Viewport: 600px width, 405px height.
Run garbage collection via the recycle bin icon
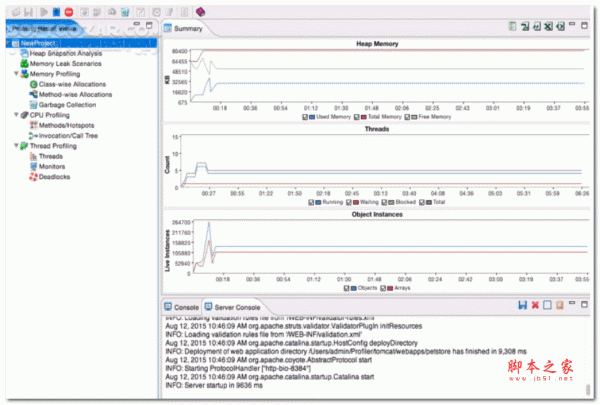pos(125,12)
